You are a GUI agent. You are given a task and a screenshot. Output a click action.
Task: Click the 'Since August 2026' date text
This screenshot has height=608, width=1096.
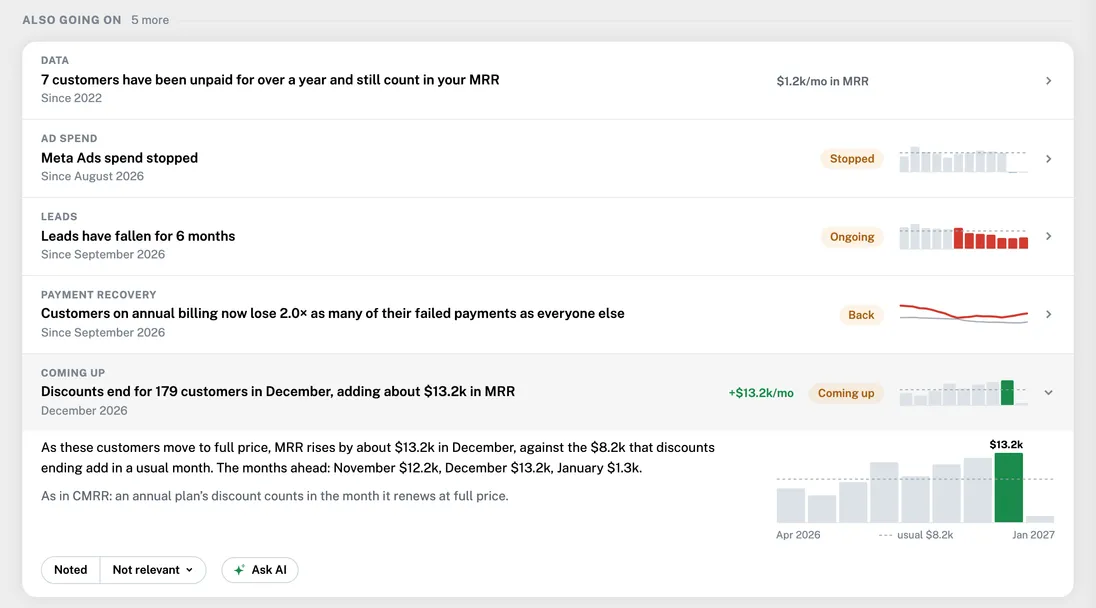coord(92,177)
